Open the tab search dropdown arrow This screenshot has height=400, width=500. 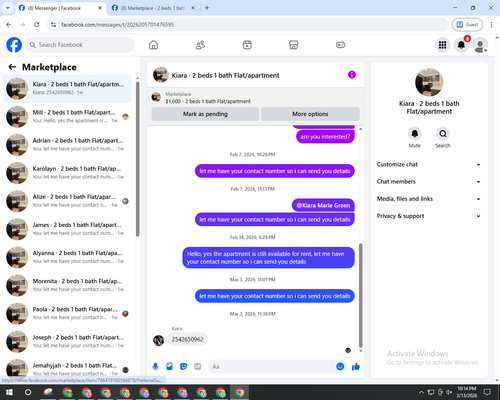(x=7, y=8)
